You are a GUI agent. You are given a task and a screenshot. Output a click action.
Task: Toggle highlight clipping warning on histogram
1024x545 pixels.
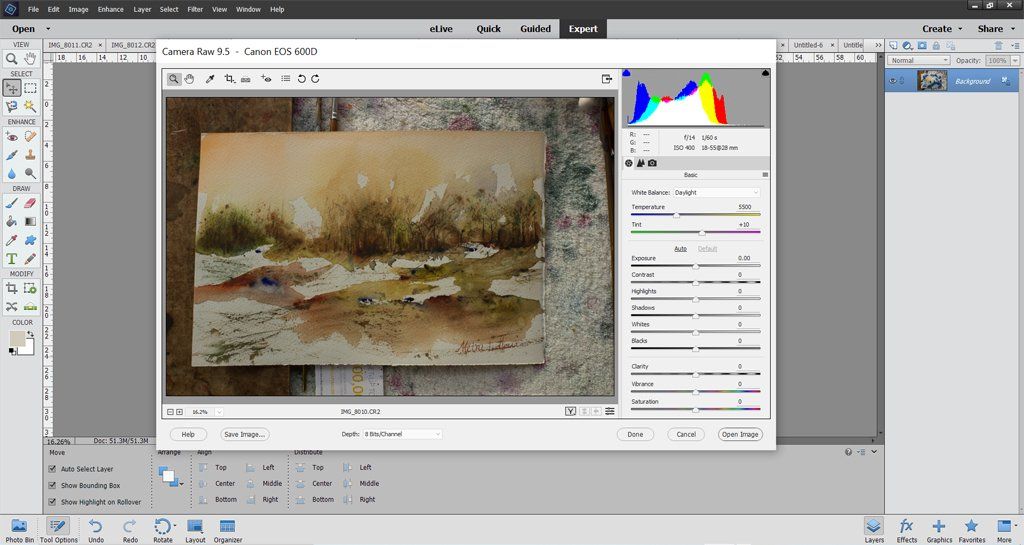(765, 73)
